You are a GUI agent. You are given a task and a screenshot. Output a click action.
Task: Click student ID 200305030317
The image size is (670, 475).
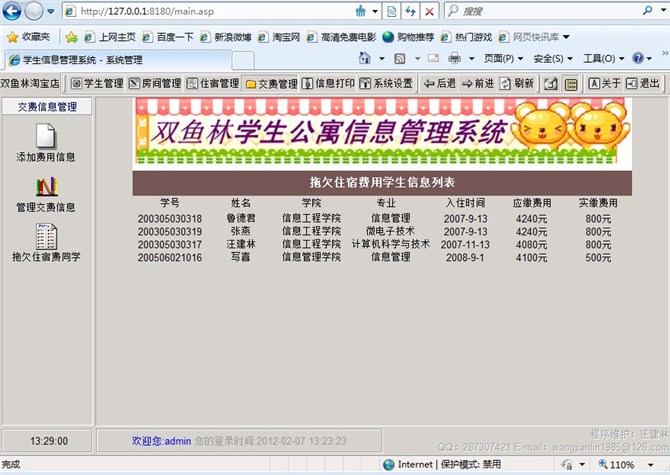(170, 244)
